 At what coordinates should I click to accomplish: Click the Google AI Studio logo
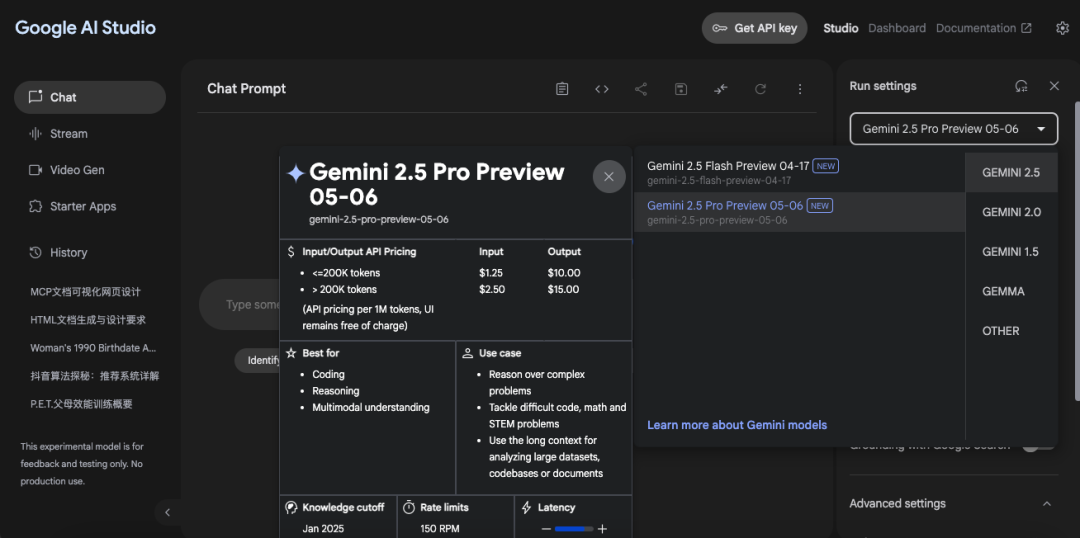(x=85, y=28)
